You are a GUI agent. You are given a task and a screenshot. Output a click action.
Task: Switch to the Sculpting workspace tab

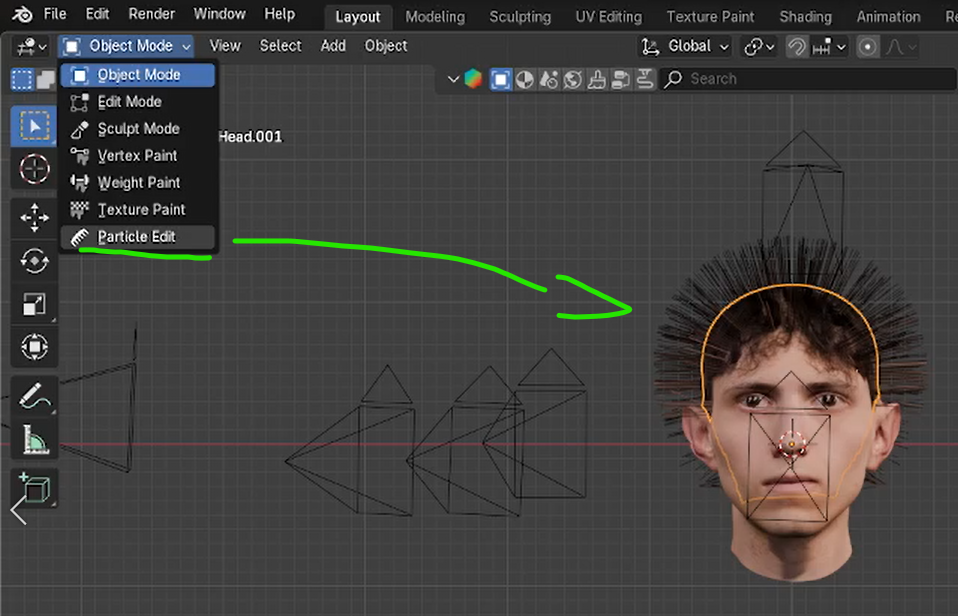click(520, 17)
